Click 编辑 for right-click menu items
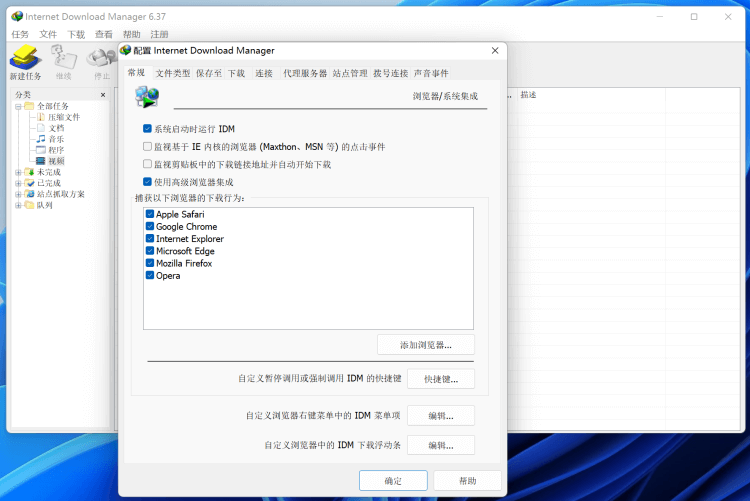The width and height of the screenshot is (750, 501). [441, 415]
